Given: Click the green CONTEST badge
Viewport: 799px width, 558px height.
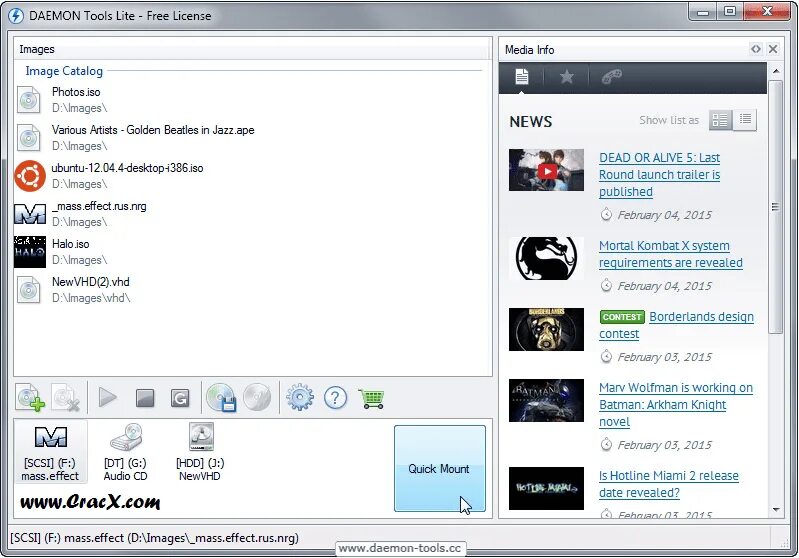Looking at the screenshot, I should pos(622,317).
